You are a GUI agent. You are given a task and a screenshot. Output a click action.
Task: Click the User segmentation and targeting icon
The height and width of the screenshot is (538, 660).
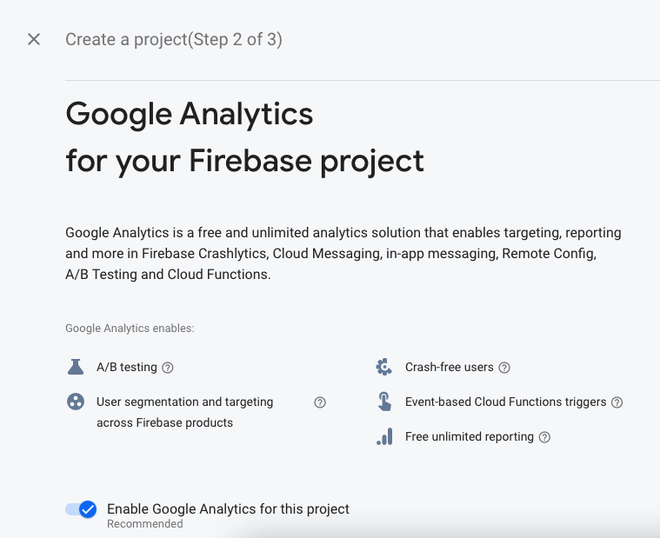pos(75,402)
